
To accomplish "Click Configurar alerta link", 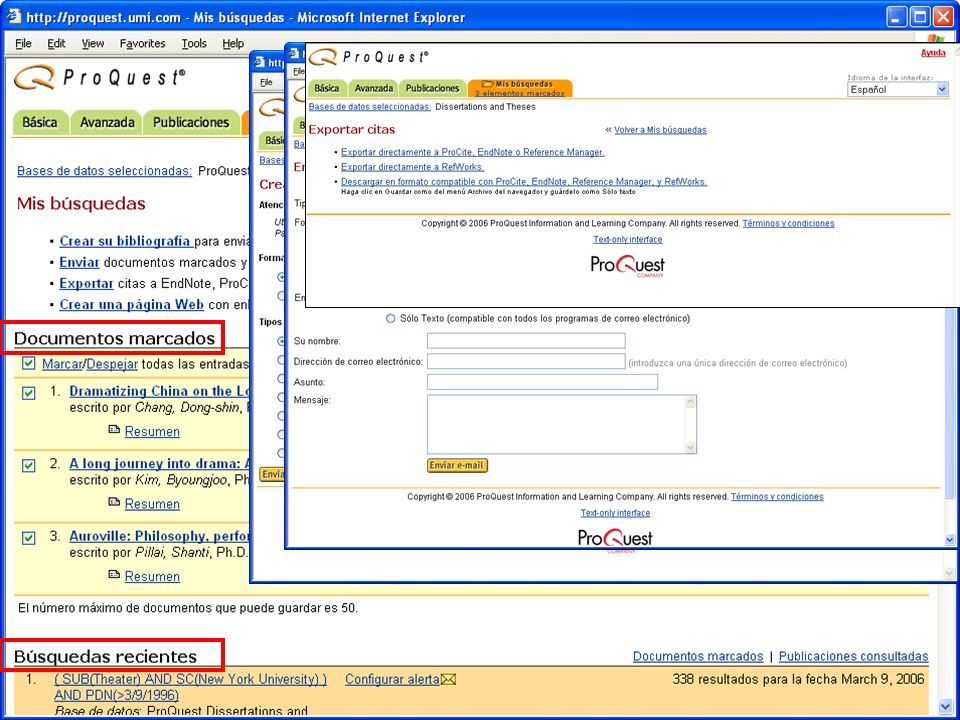I will click(x=392, y=679).
